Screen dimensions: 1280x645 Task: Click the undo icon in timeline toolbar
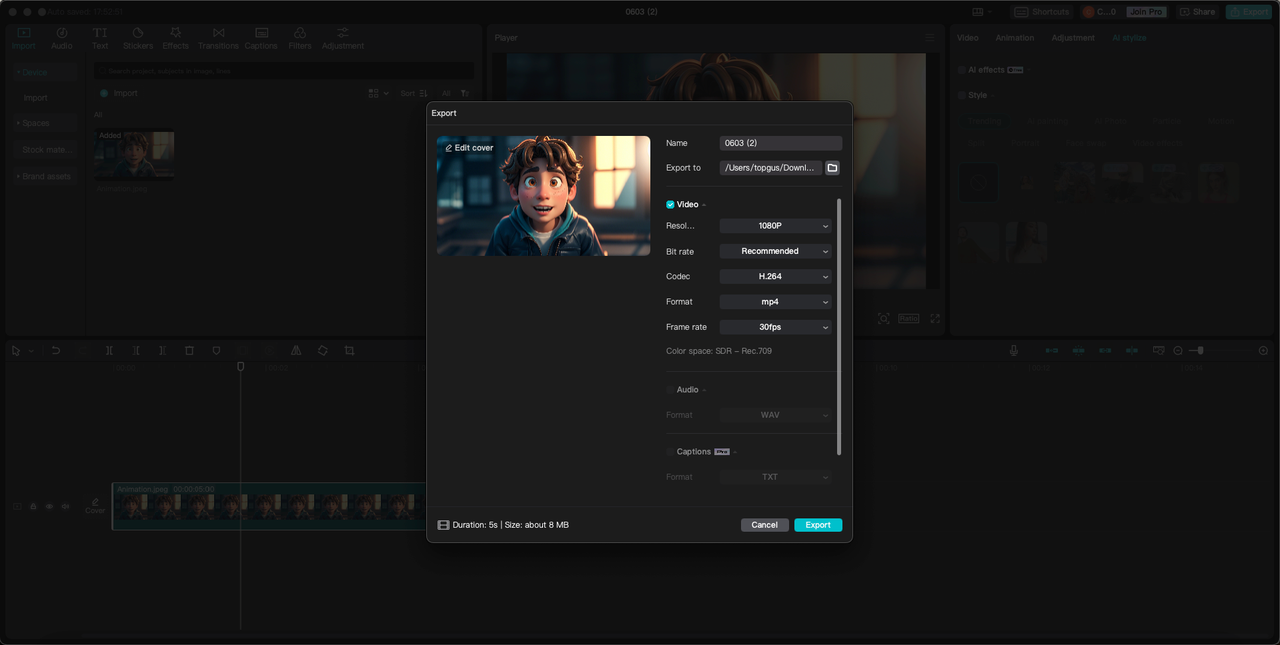(56, 351)
